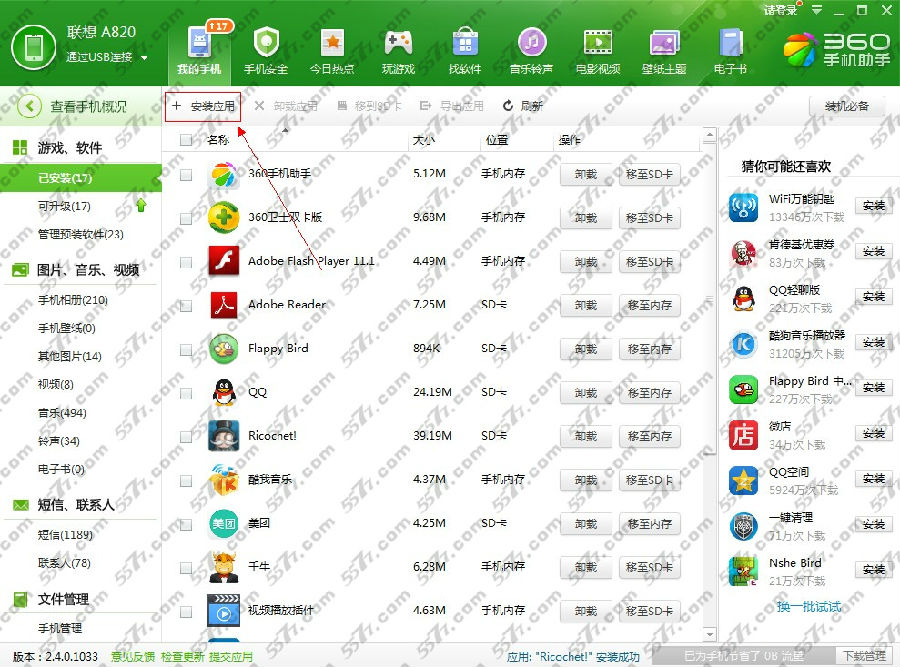Click 安装 for 肯德基优惠券
The image size is (900, 667).
click(x=874, y=251)
